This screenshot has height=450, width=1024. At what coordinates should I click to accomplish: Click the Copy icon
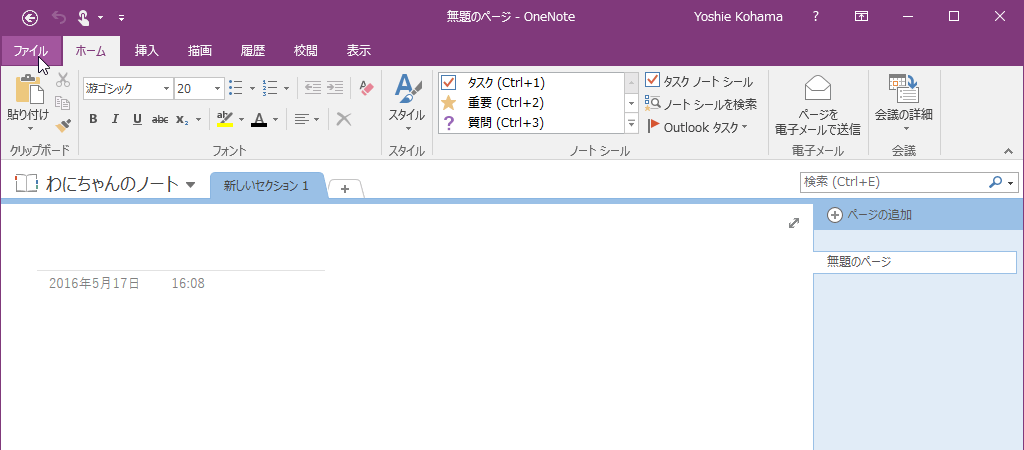(x=63, y=103)
